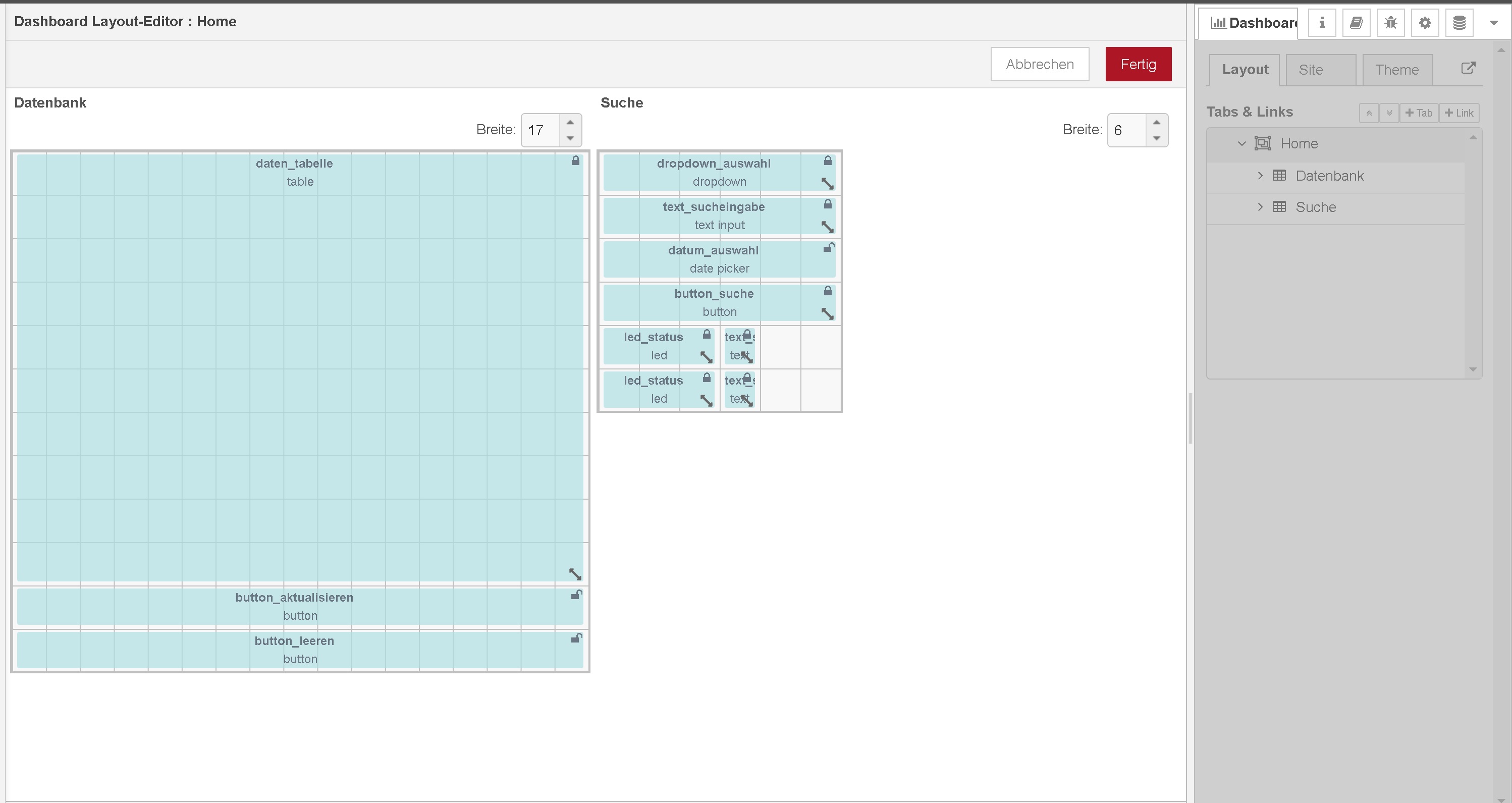Expand the Suche group in tree

click(1260, 206)
